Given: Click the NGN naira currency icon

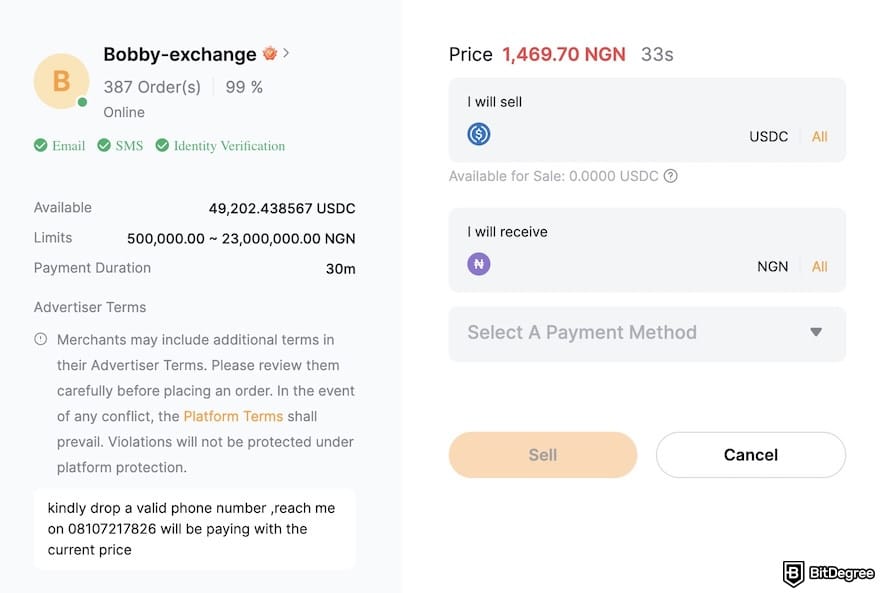Looking at the screenshot, I should pos(478,263).
